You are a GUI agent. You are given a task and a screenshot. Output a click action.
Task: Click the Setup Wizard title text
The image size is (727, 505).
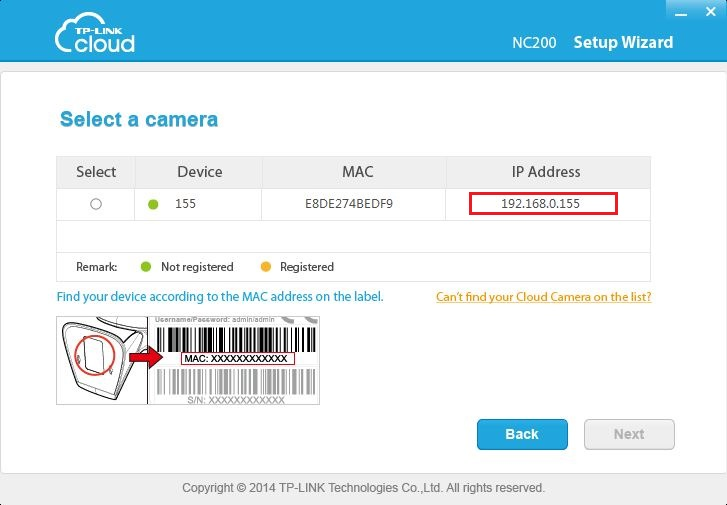[622, 42]
